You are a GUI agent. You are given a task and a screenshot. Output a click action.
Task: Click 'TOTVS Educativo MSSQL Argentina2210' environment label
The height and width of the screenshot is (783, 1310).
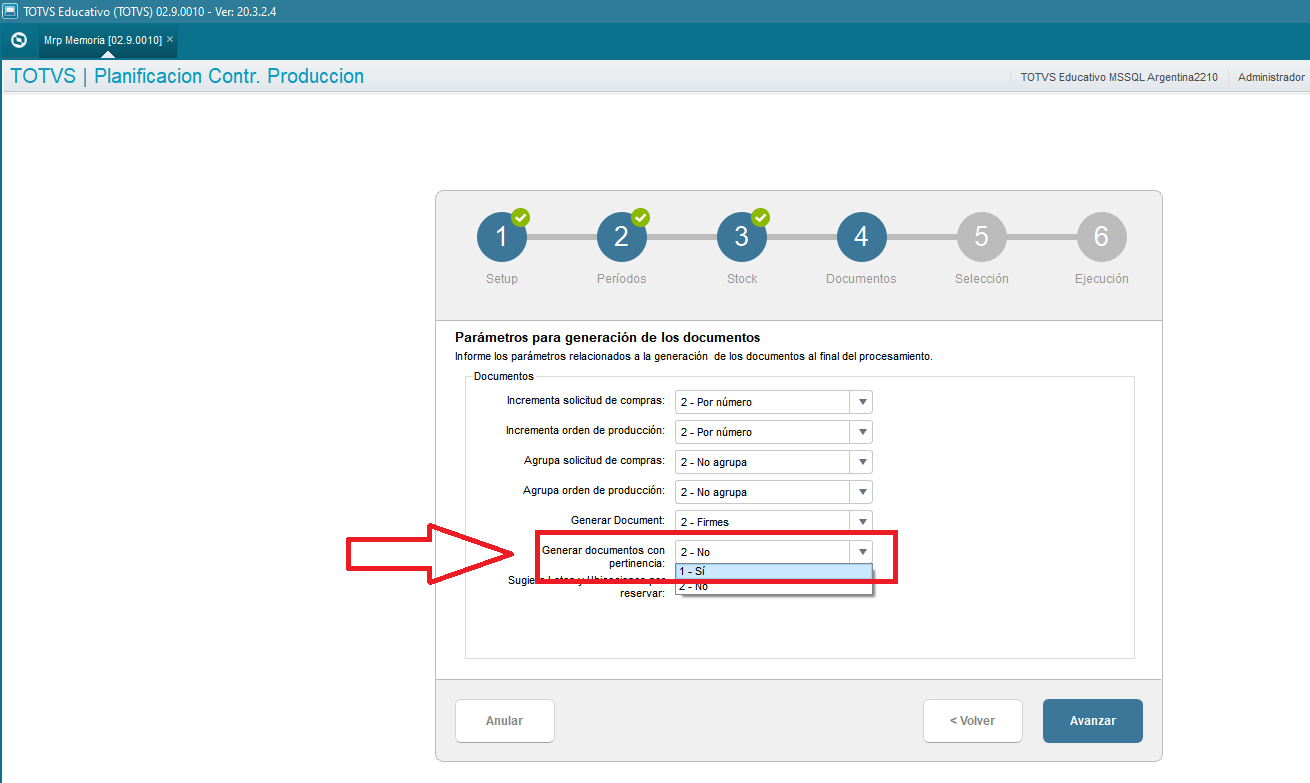click(x=1119, y=77)
